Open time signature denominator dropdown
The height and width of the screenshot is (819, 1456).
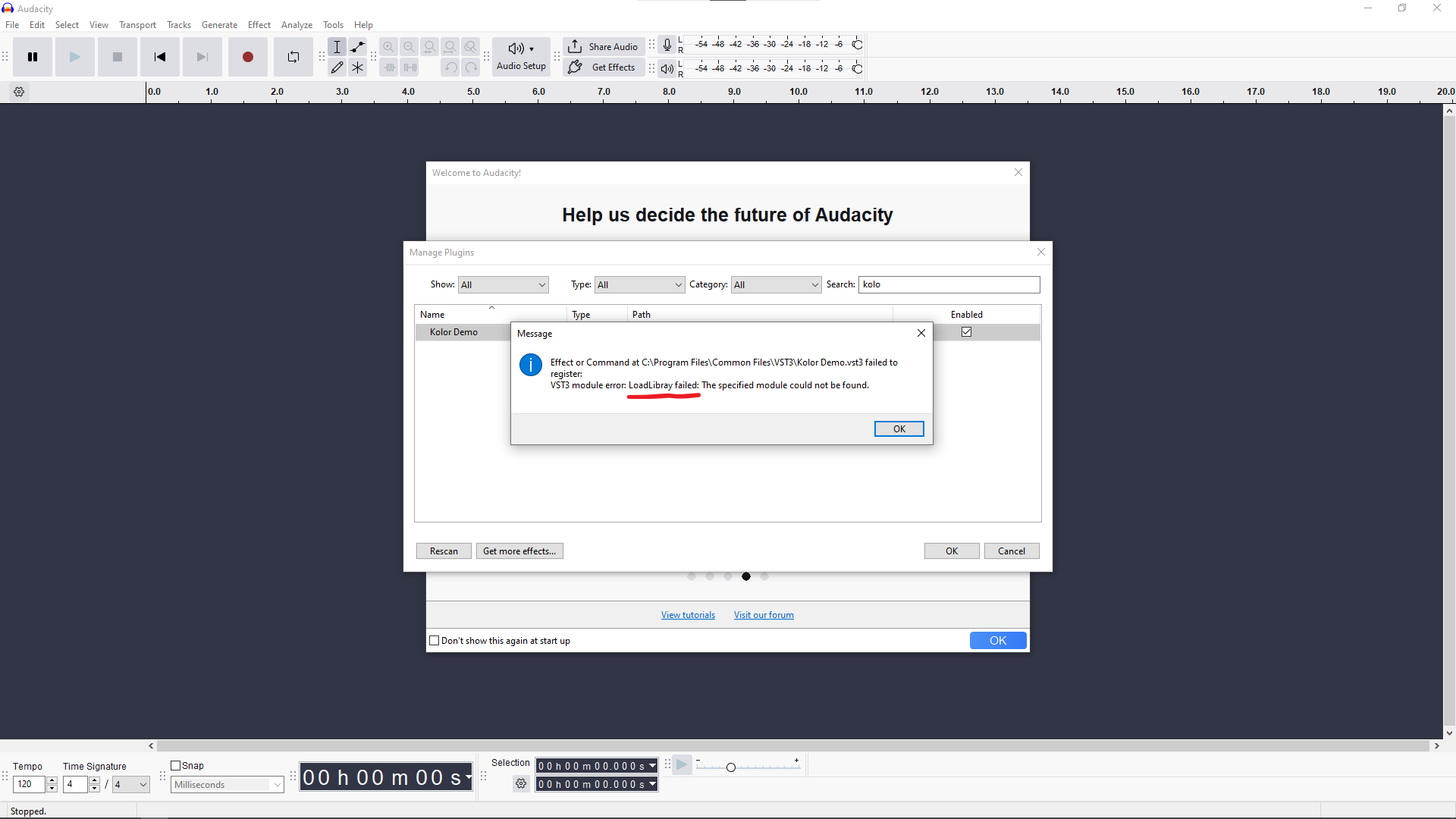tap(131, 785)
